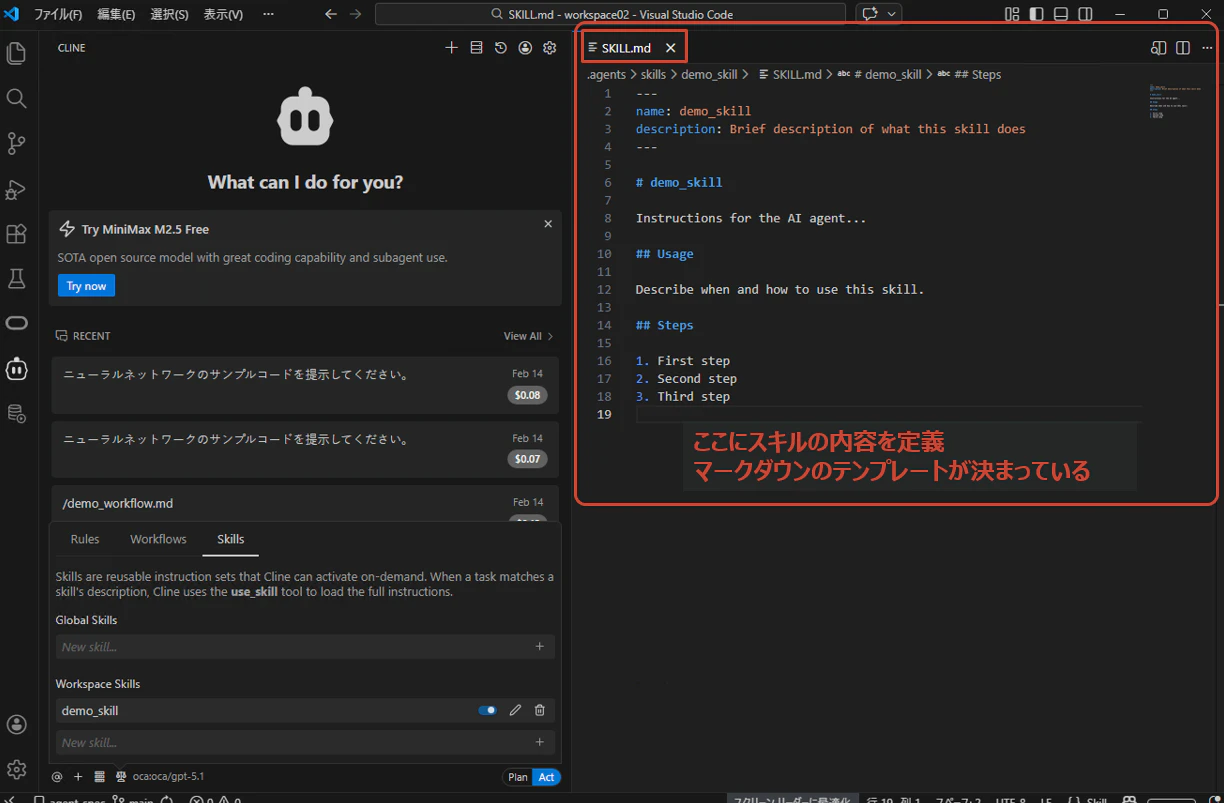
Task: Select the Skills tab
Action: point(231,539)
